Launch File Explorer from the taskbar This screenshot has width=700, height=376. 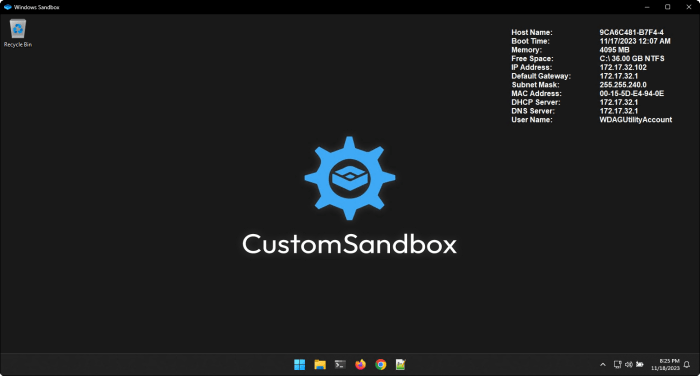(320, 364)
